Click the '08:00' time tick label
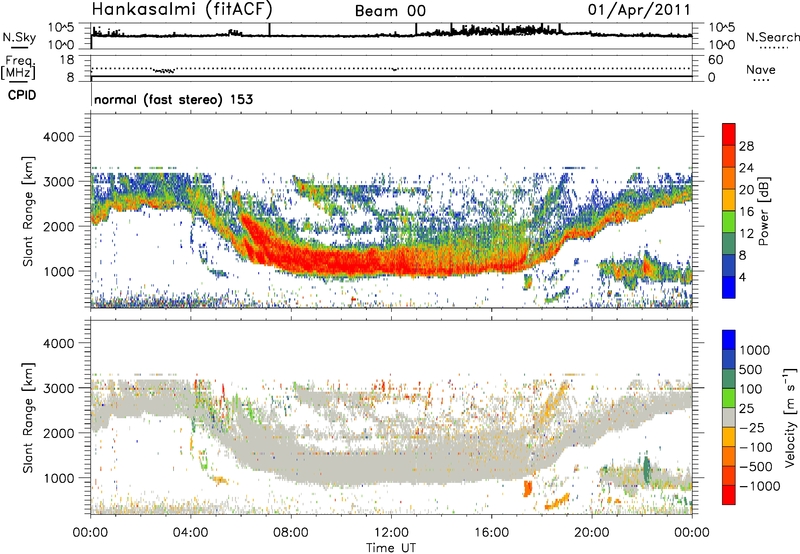Image resolution: width=800 pixels, height=554 pixels. [x=290, y=533]
